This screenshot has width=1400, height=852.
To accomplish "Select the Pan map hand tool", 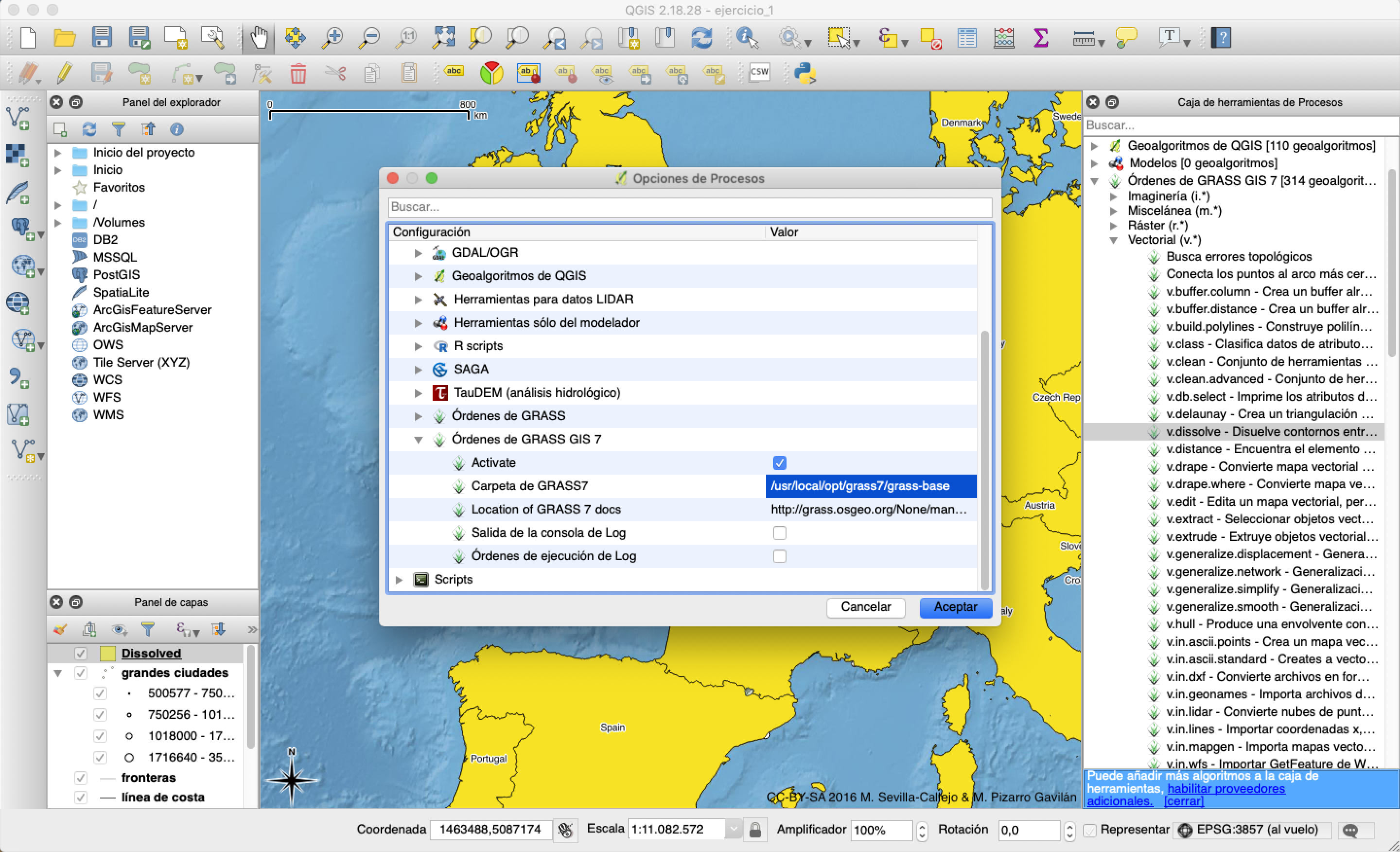I will 259,38.
